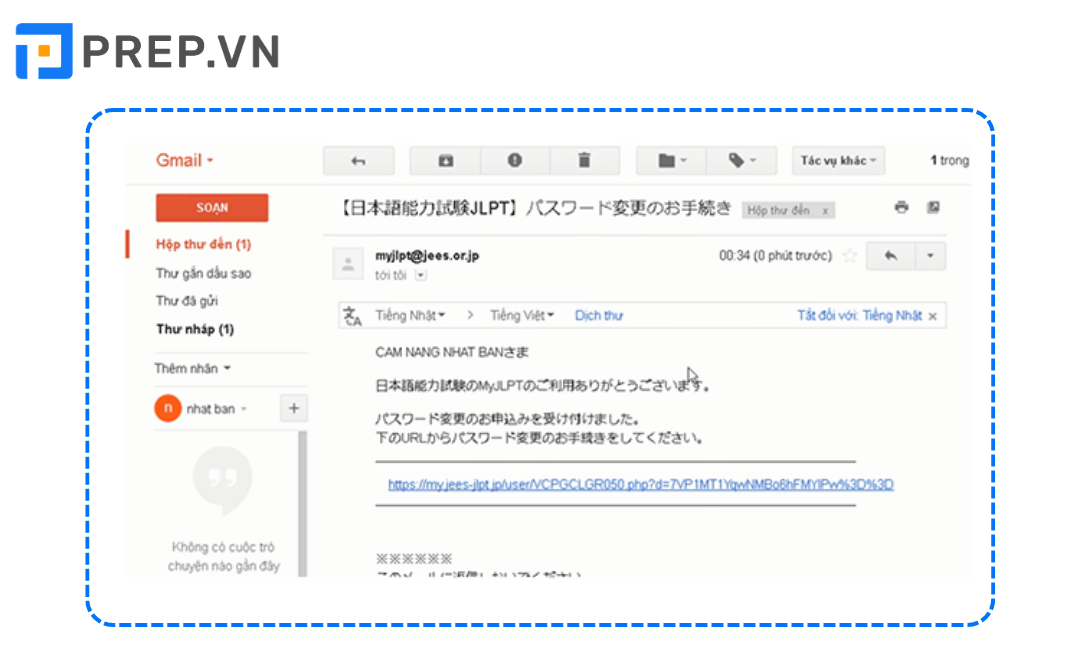This screenshot has width=1080, height=660.
Task: Open the Labels tag dropdown
Action: tap(742, 161)
